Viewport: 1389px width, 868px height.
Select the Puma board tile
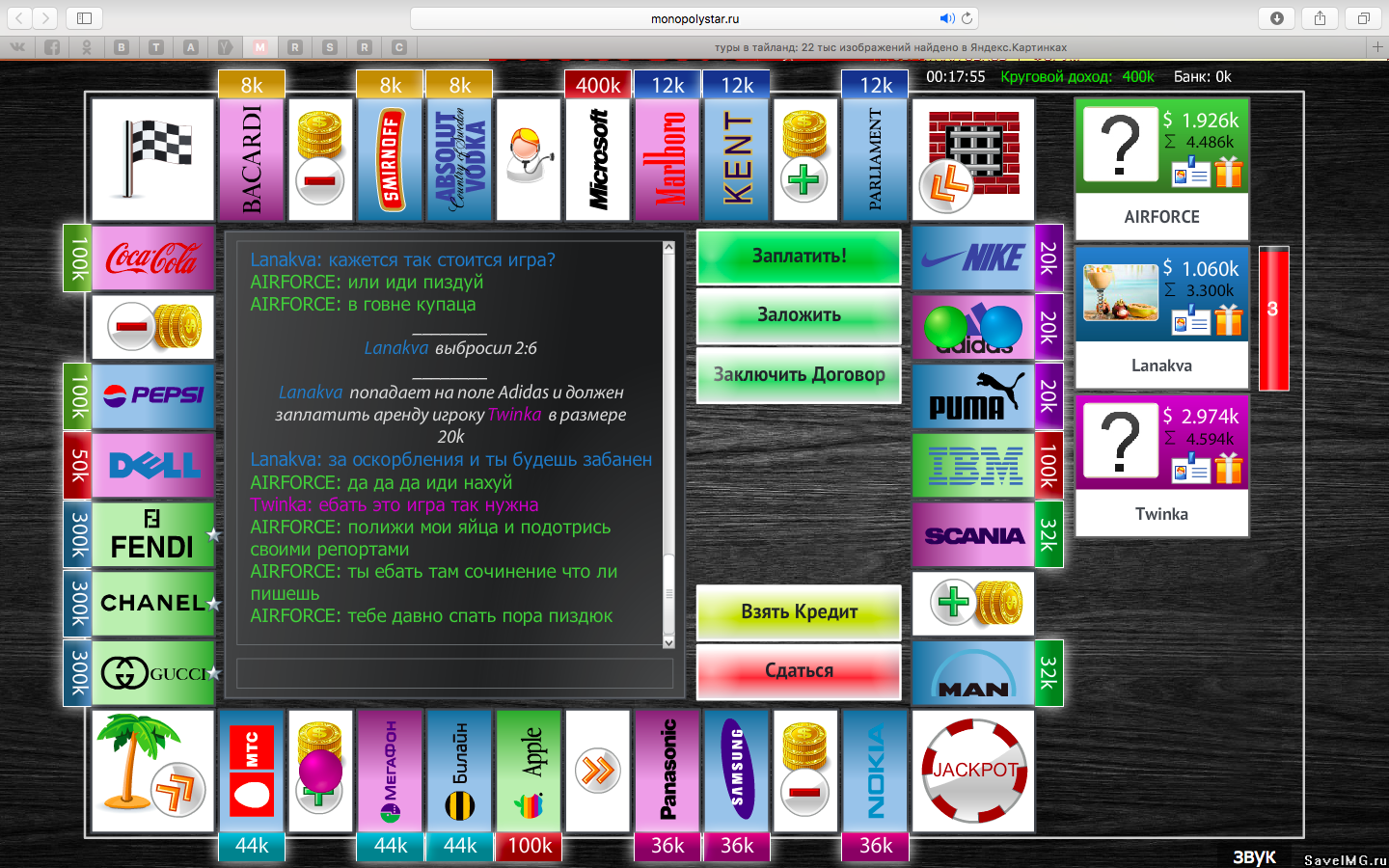click(973, 396)
